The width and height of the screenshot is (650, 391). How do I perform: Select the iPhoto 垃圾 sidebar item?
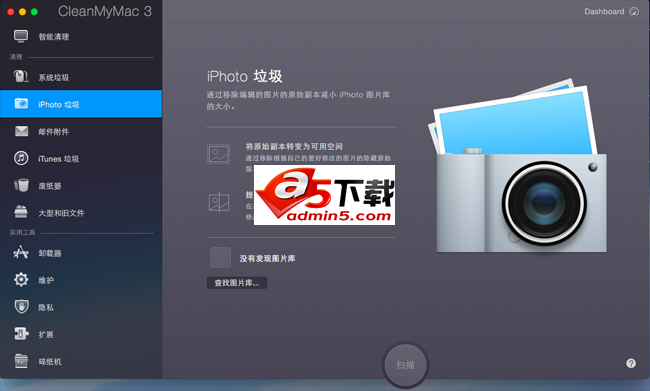pyautogui.click(x=81, y=104)
